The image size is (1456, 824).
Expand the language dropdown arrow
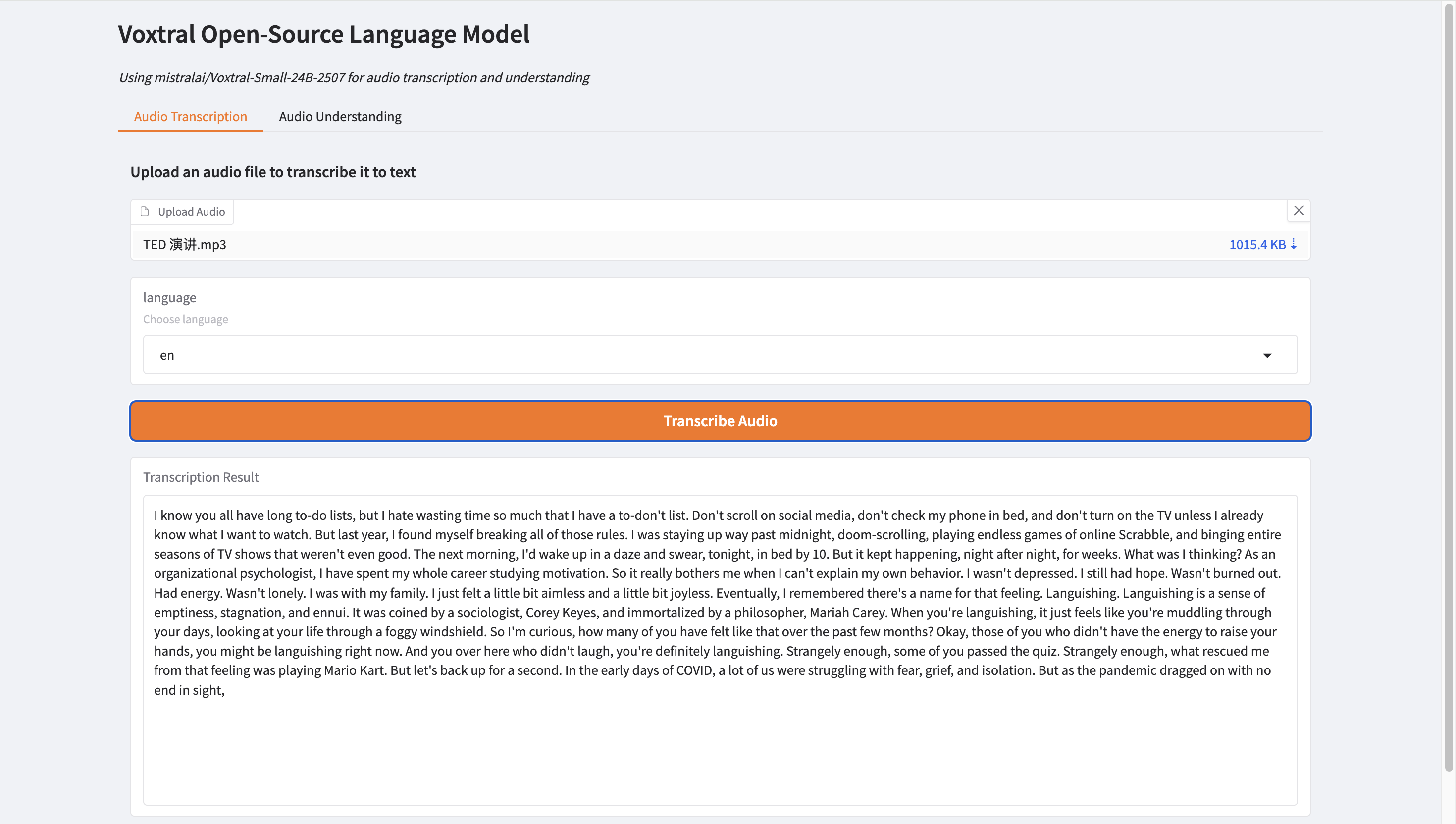1267,355
